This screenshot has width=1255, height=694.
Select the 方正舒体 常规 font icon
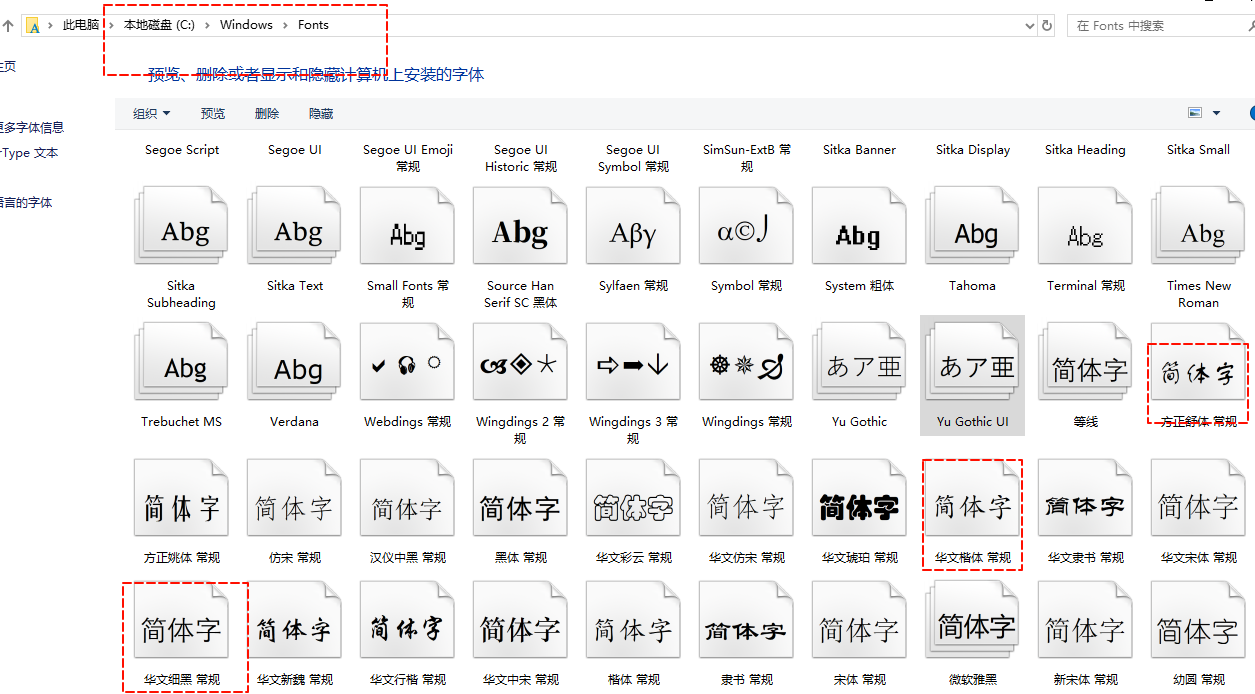point(1198,362)
